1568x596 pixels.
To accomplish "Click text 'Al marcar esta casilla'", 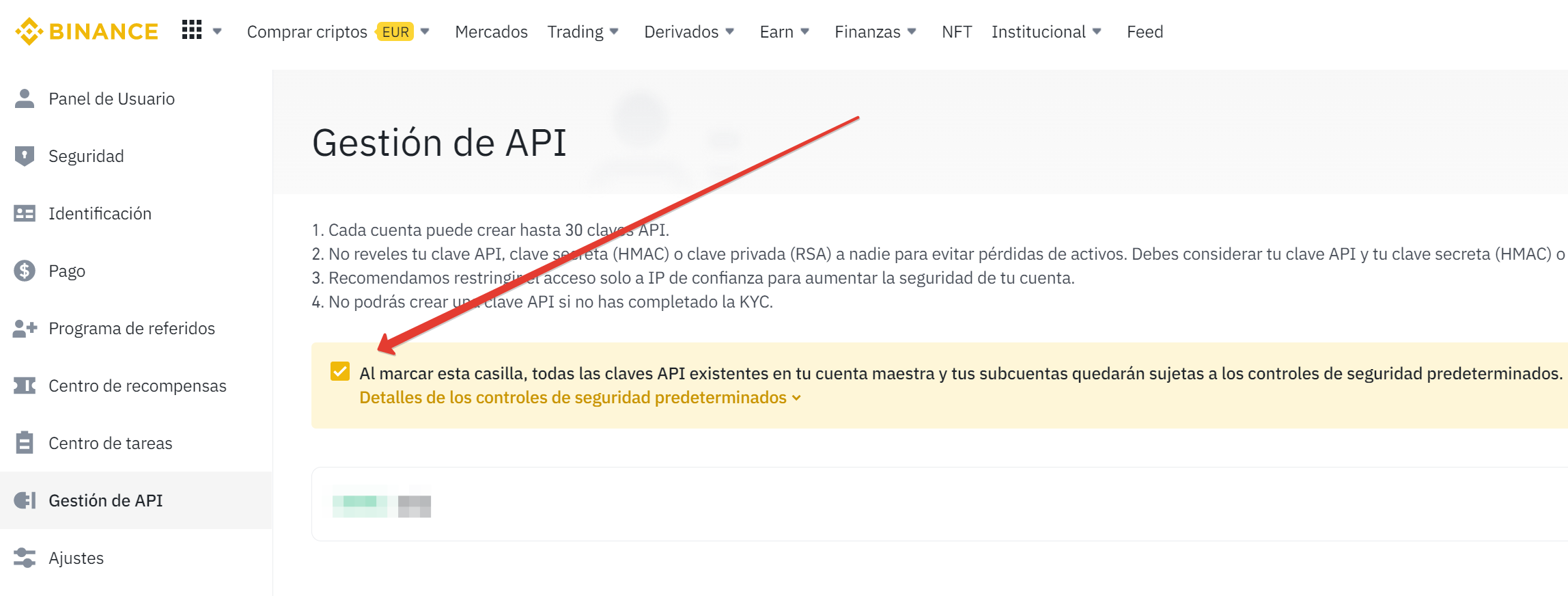I will click(x=443, y=373).
